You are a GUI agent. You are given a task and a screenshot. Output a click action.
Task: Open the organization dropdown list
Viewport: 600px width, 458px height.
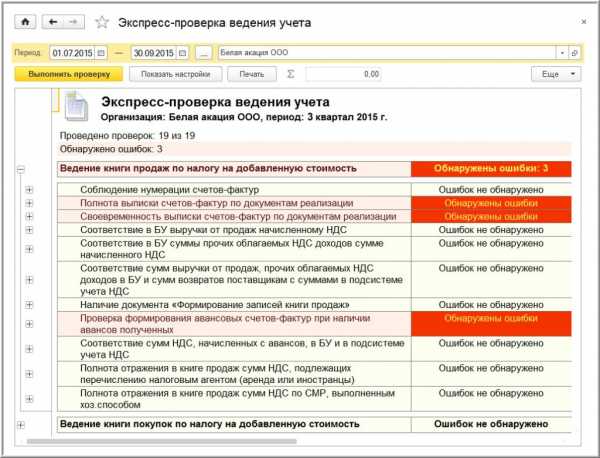[x=563, y=52]
